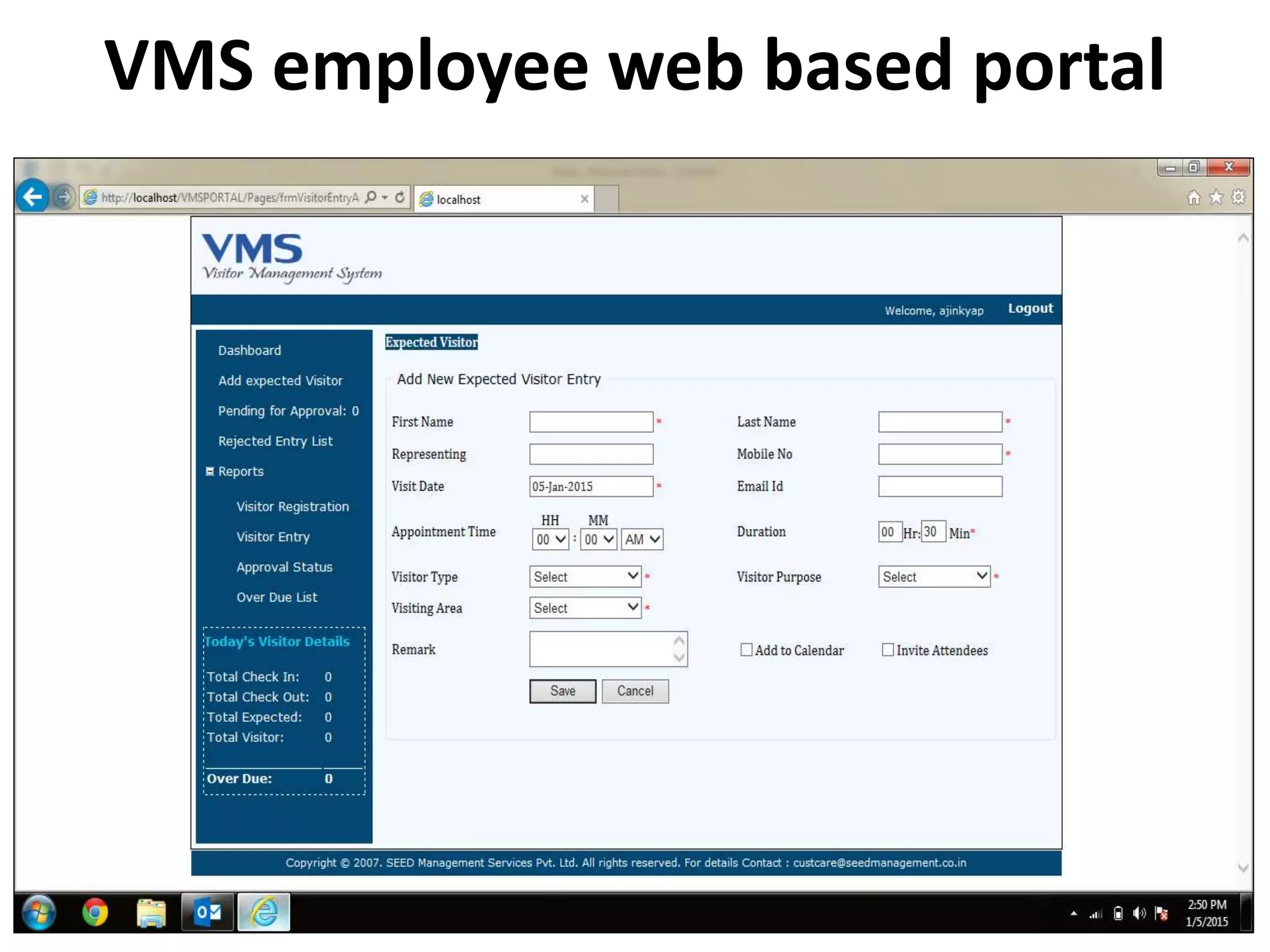Open File Explorer from the taskbar
The image size is (1270, 952).
tap(151, 913)
